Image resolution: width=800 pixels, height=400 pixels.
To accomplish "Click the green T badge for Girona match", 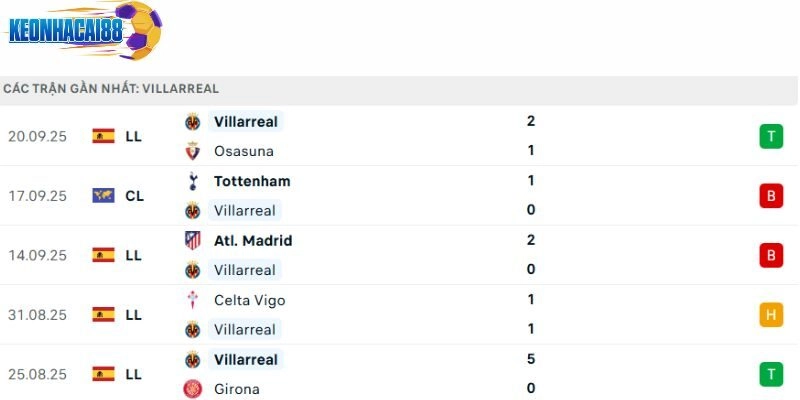I will 770,374.
